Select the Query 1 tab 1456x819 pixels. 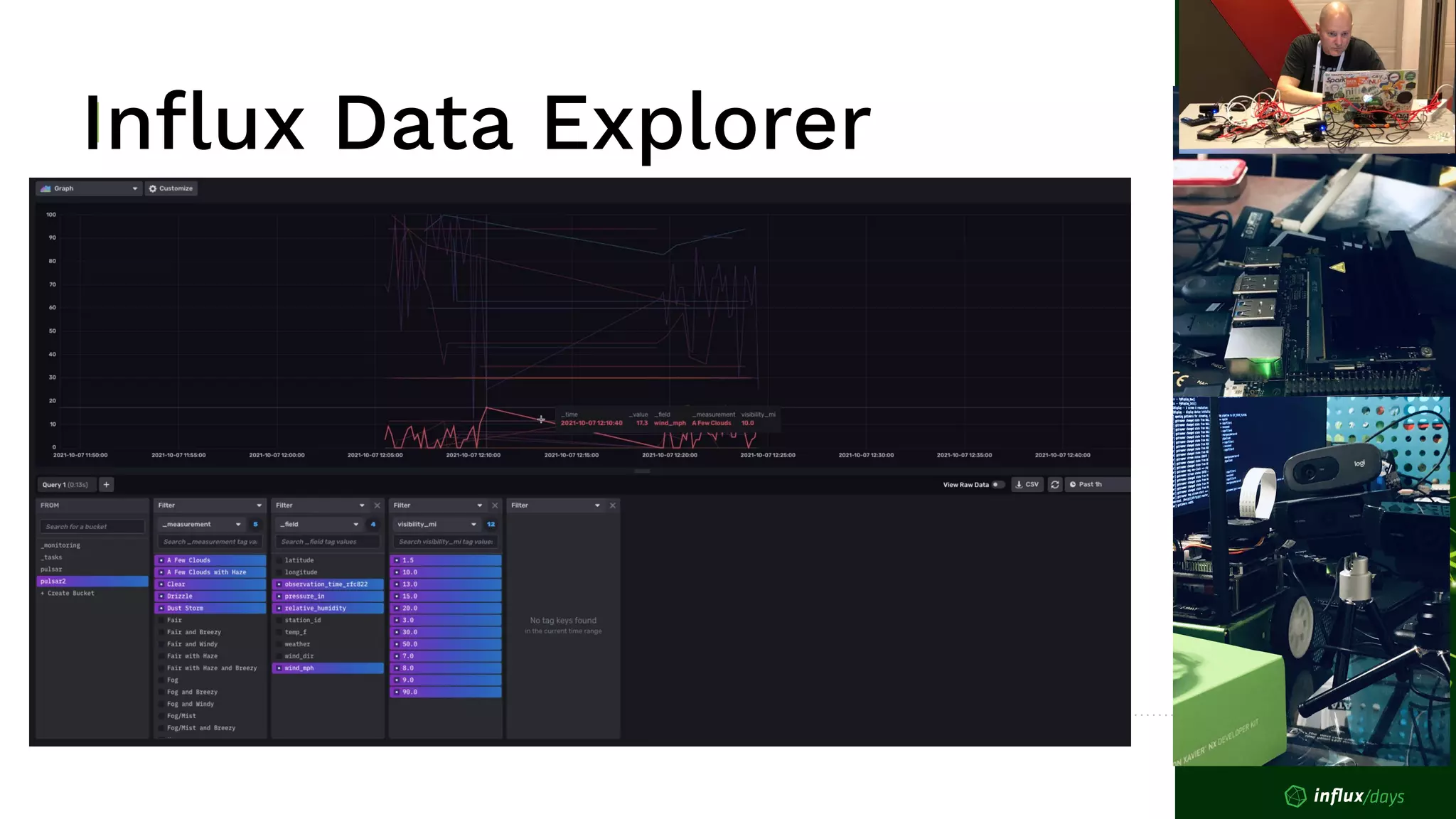point(65,485)
